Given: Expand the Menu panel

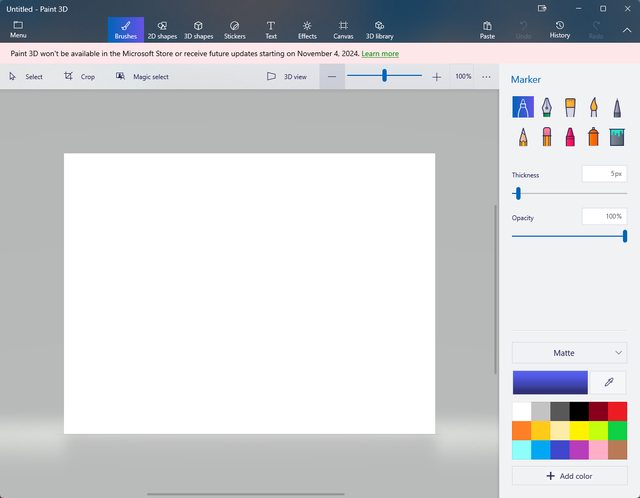Looking at the screenshot, I should [18, 29].
